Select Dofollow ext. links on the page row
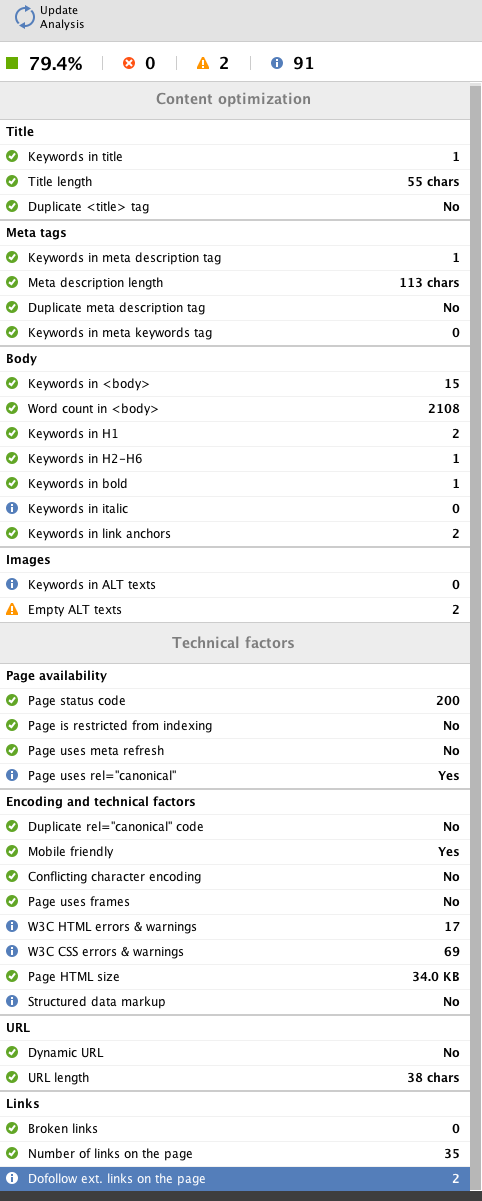The image size is (482, 1201). coord(234,1179)
